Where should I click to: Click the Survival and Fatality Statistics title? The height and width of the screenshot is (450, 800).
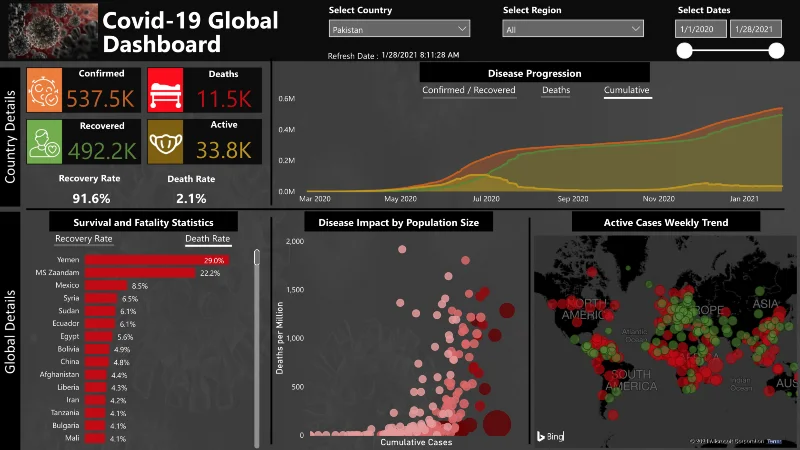point(143,222)
